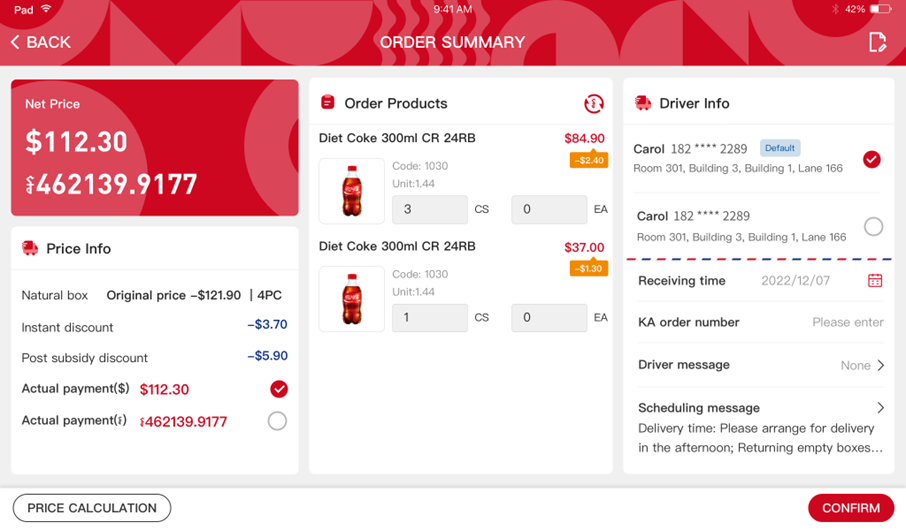Screen dimensions: 906x530
Task: Click the $37.00 product price
Action: (x=584, y=247)
